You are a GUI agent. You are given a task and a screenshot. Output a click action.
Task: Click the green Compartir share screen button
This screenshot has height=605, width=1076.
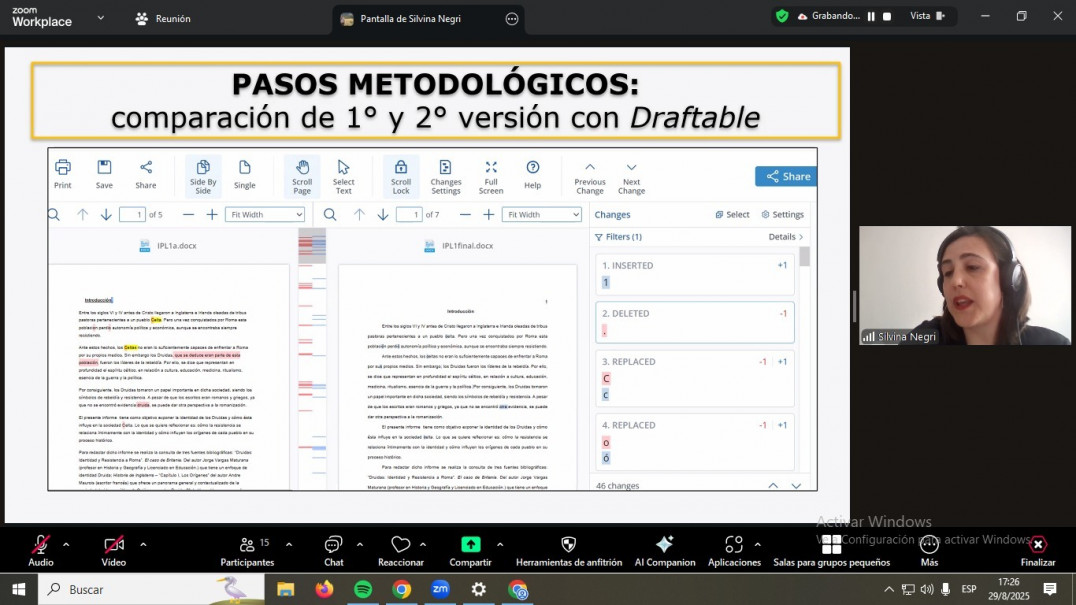point(470,551)
